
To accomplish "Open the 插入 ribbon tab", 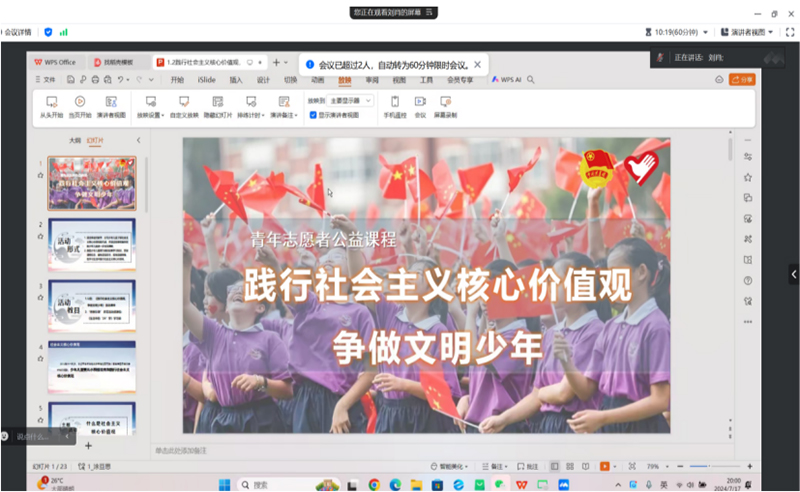I will pyautogui.click(x=236, y=80).
